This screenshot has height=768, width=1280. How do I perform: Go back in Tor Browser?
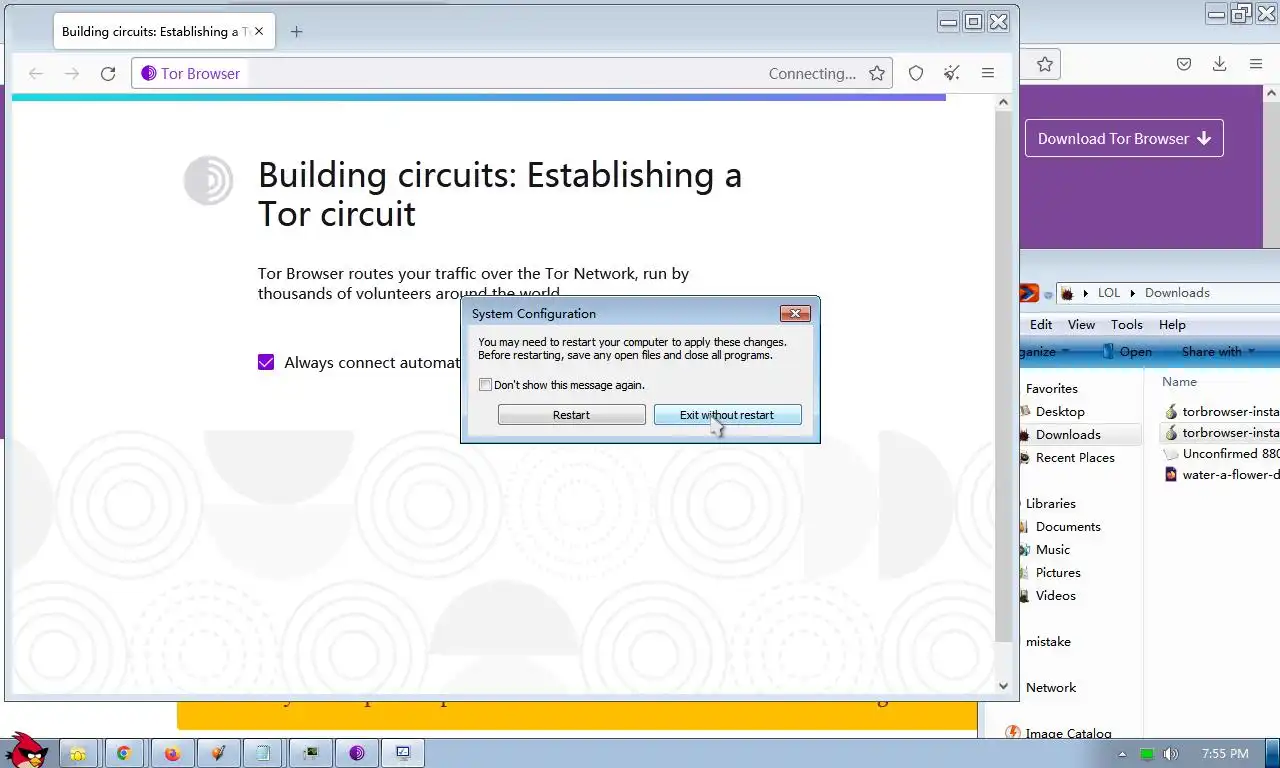pyautogui.click(x=36, y=73)
